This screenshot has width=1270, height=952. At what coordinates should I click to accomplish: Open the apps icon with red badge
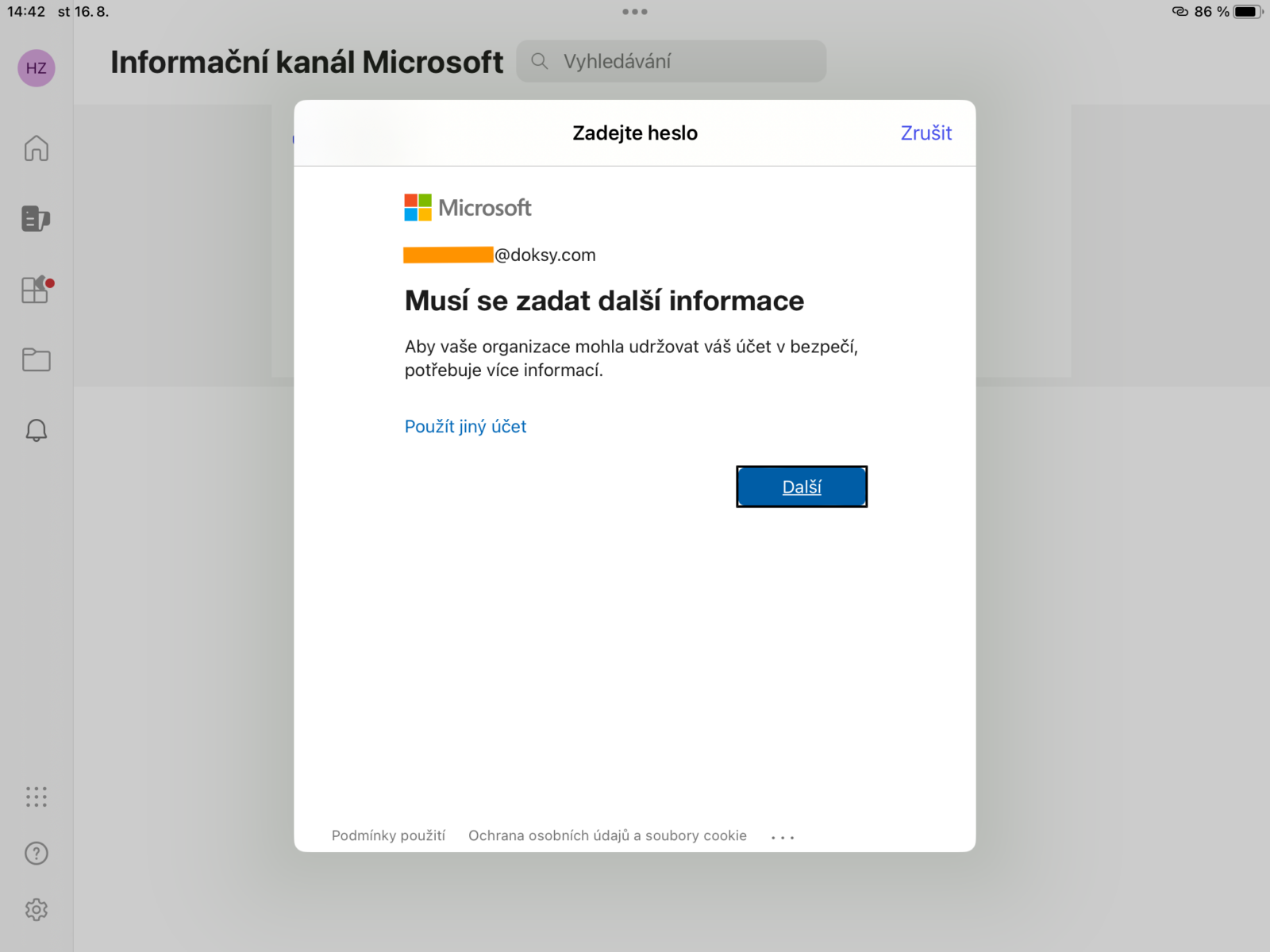click(x=37, y=290)
